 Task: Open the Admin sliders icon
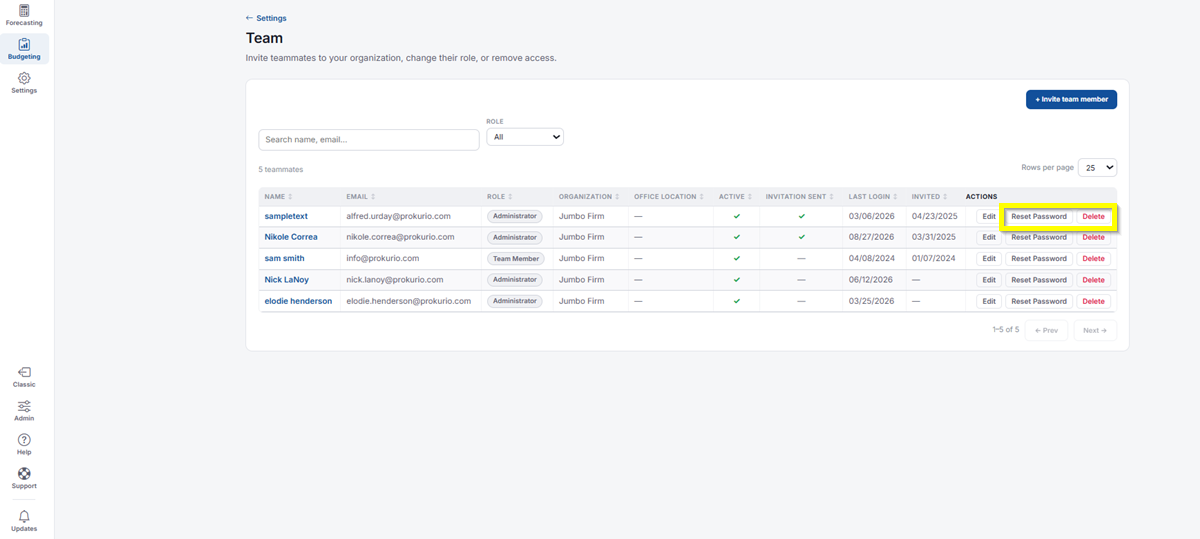point(24,411)
